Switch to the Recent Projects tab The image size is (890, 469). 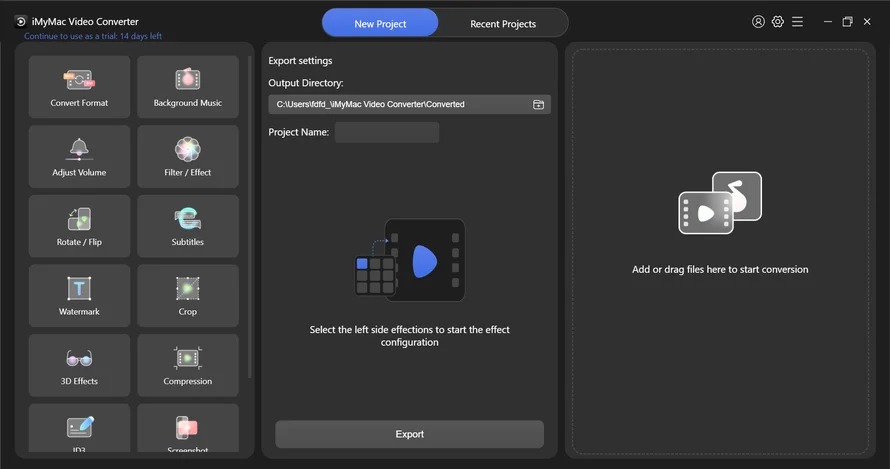pos(503,23)
